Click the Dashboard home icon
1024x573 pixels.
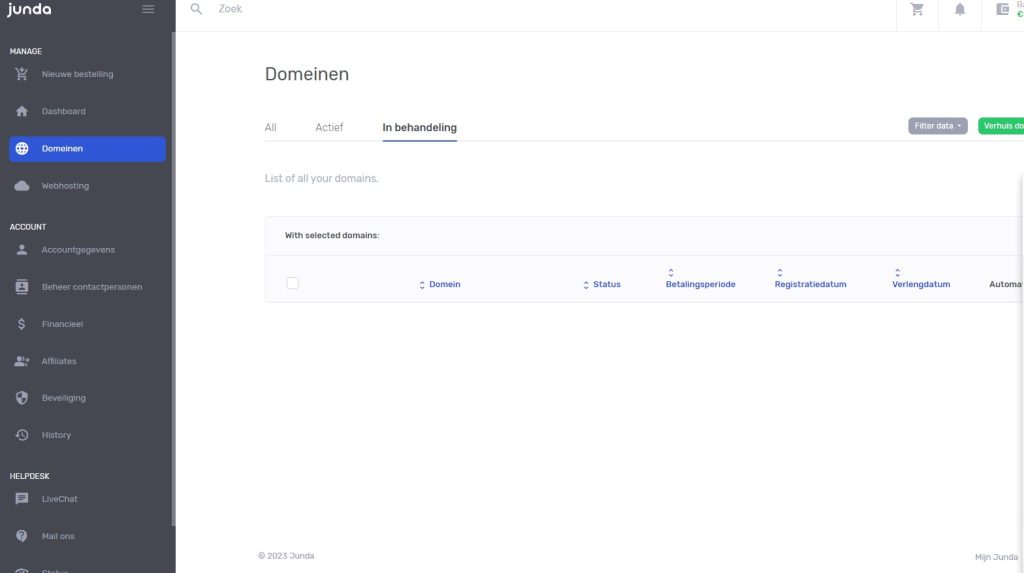point(22,111)
